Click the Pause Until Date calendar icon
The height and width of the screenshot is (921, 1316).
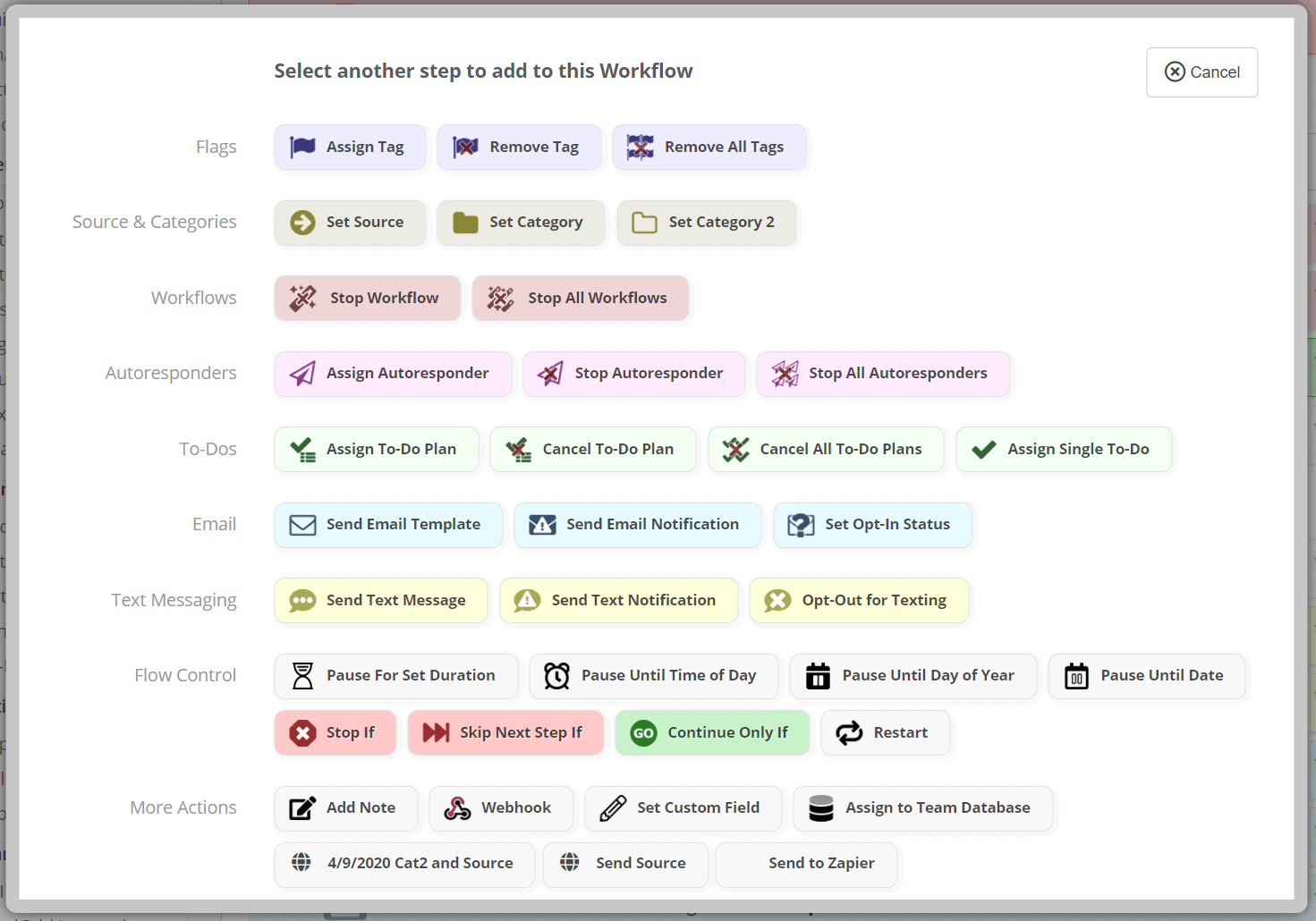point(1076,676)
